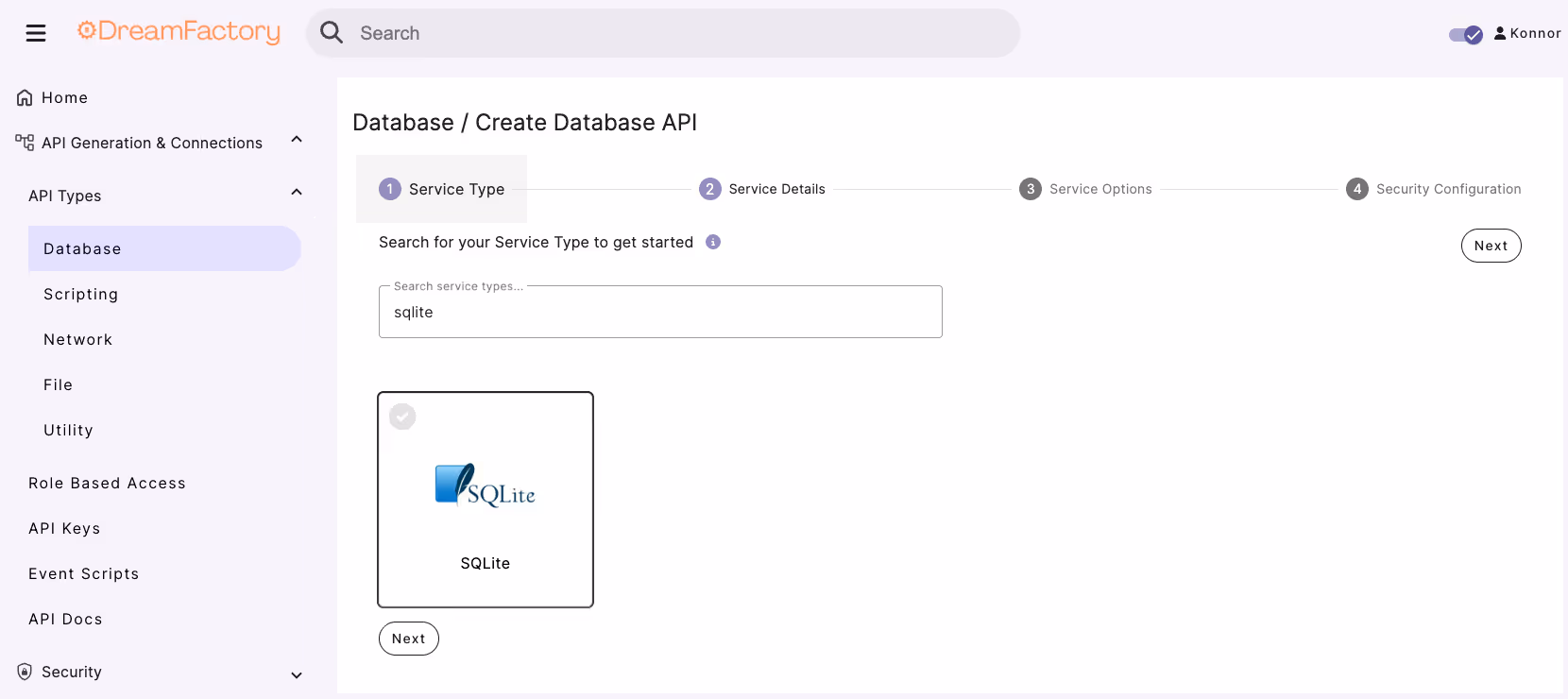This screenshot has height=699, width=1568.
Task: Select Database in sidebar
Action: (164, 248)
